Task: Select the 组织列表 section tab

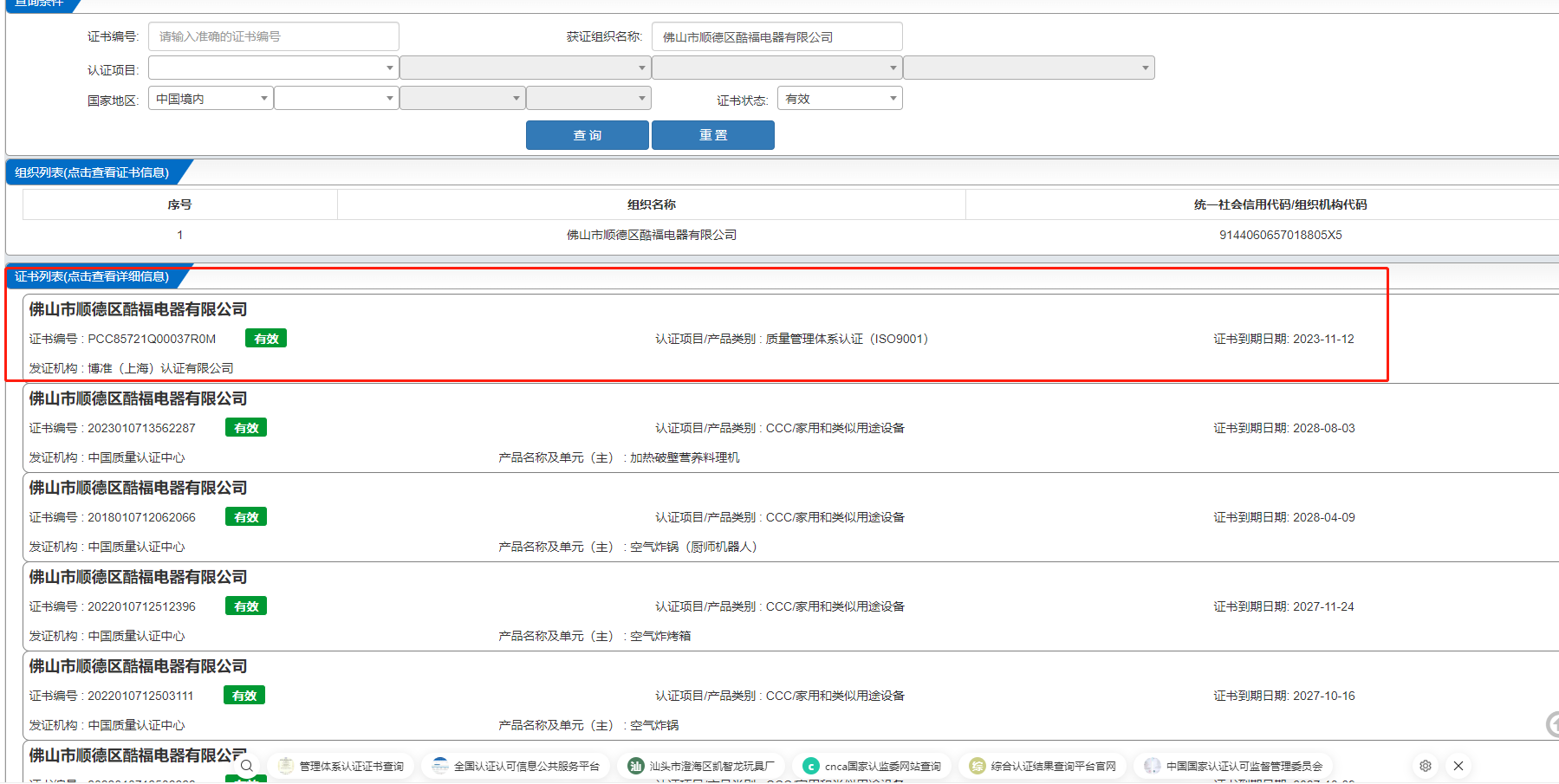Action: pyautogui.click(x=92, y=172)
